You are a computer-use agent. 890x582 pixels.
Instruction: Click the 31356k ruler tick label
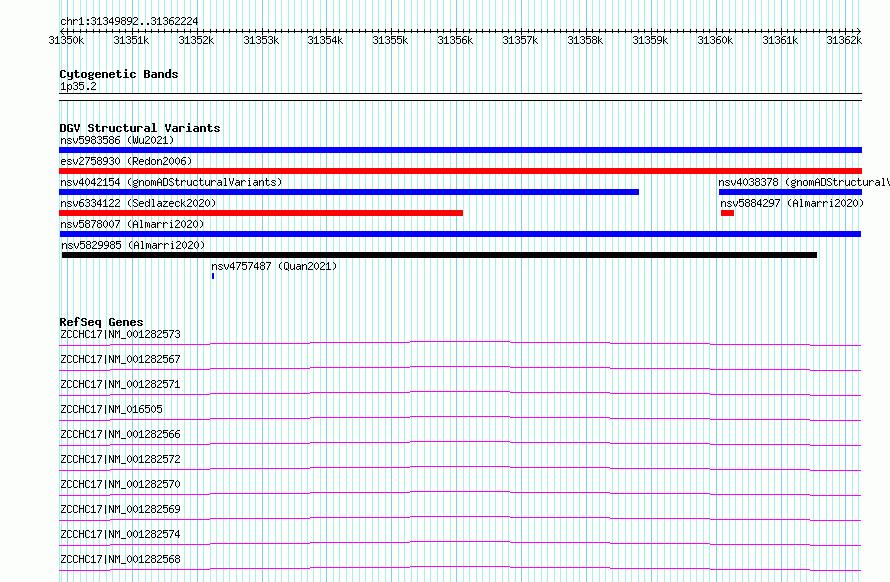pyautogui.click(x=455, y=40)
